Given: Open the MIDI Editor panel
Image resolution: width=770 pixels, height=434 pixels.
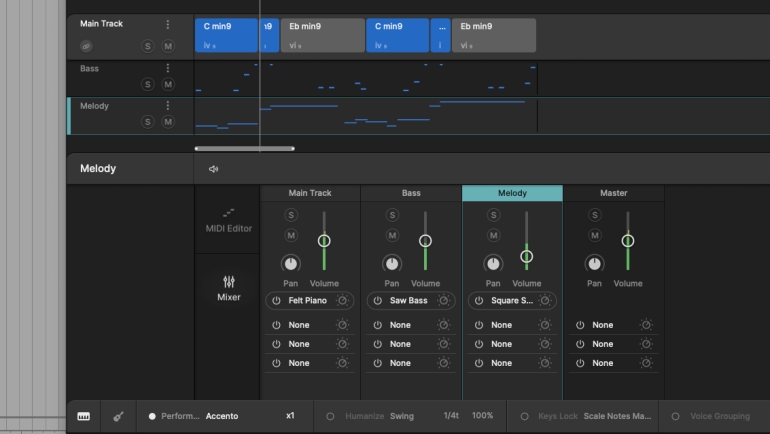Looking at the screenshot, I should pos(228,220).
